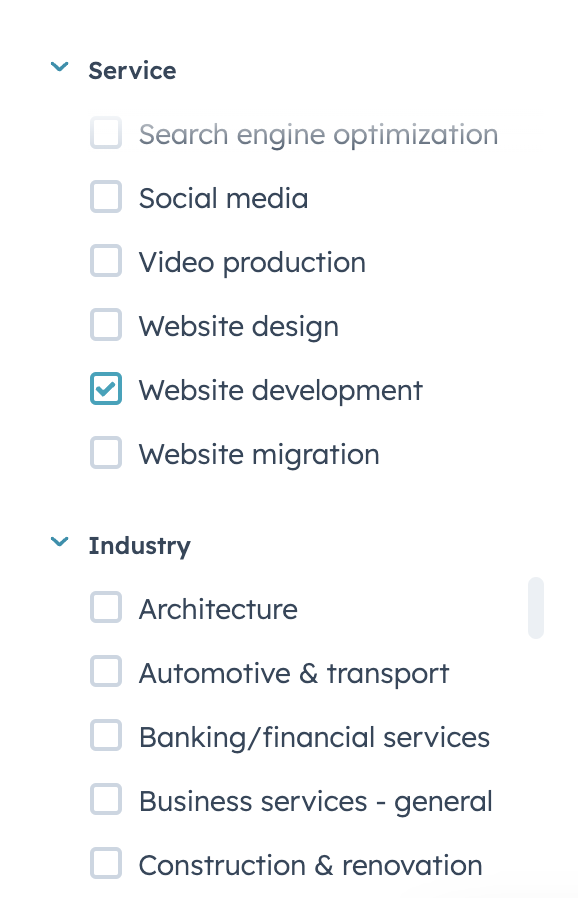
Task: Click the Social media label text
Action: (x=223, y=198)
